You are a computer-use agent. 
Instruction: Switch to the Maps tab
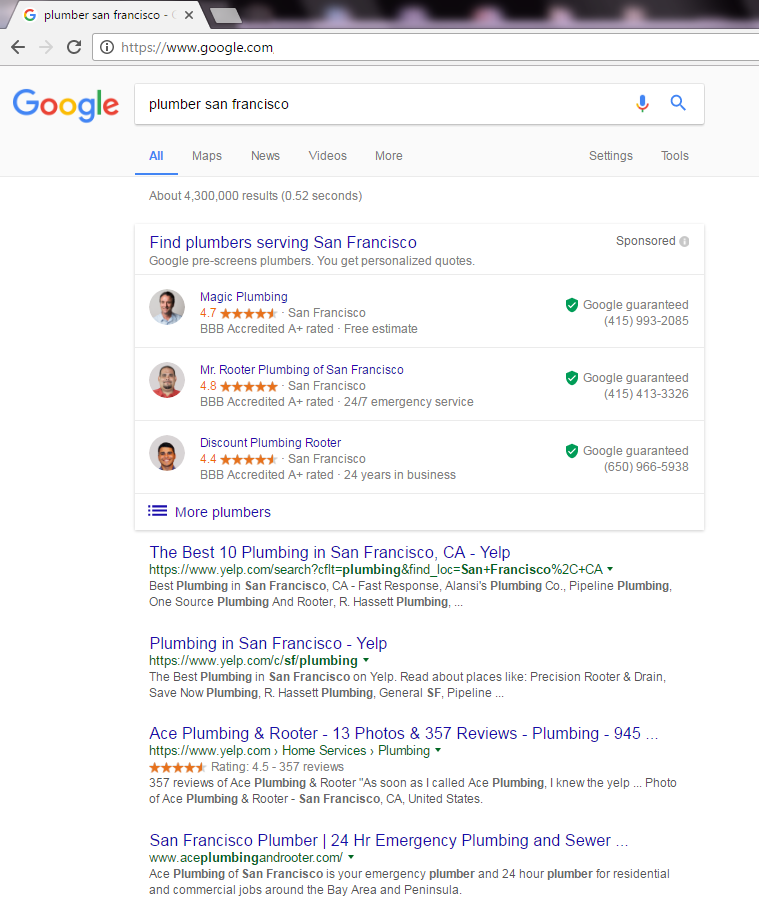pos(207,156)
